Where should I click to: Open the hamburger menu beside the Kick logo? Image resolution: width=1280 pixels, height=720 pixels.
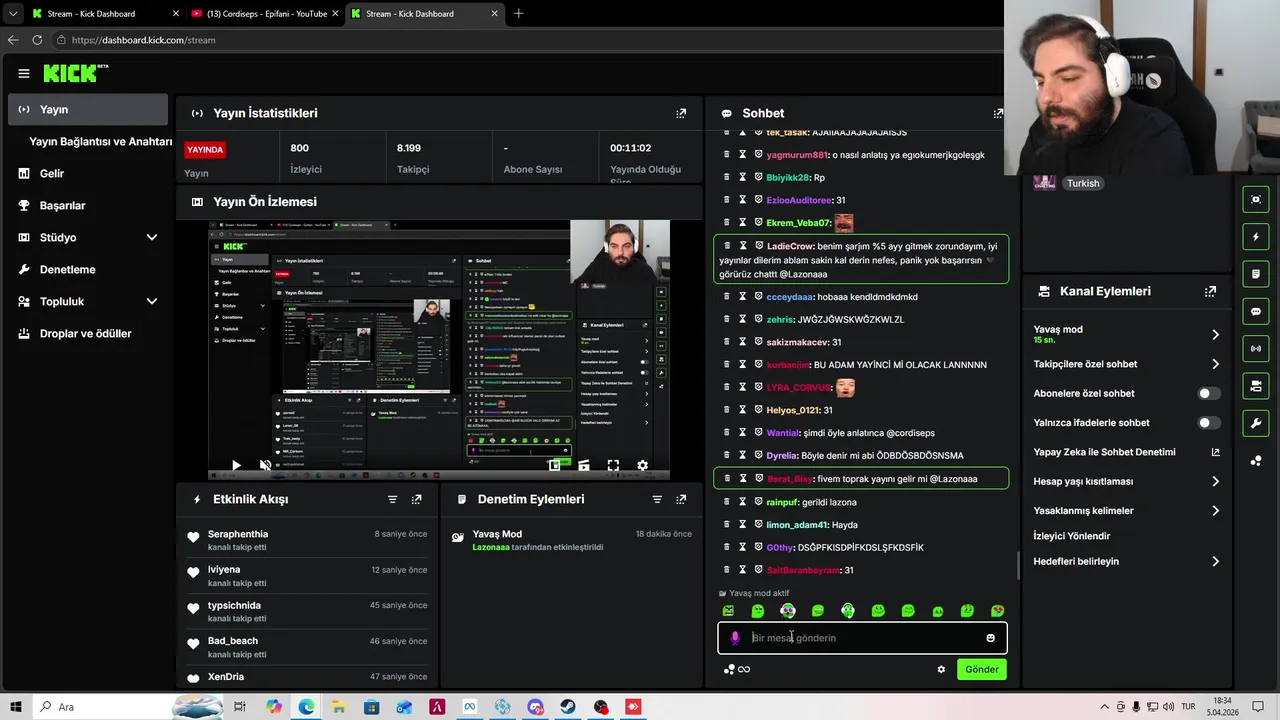pos(24,73)
